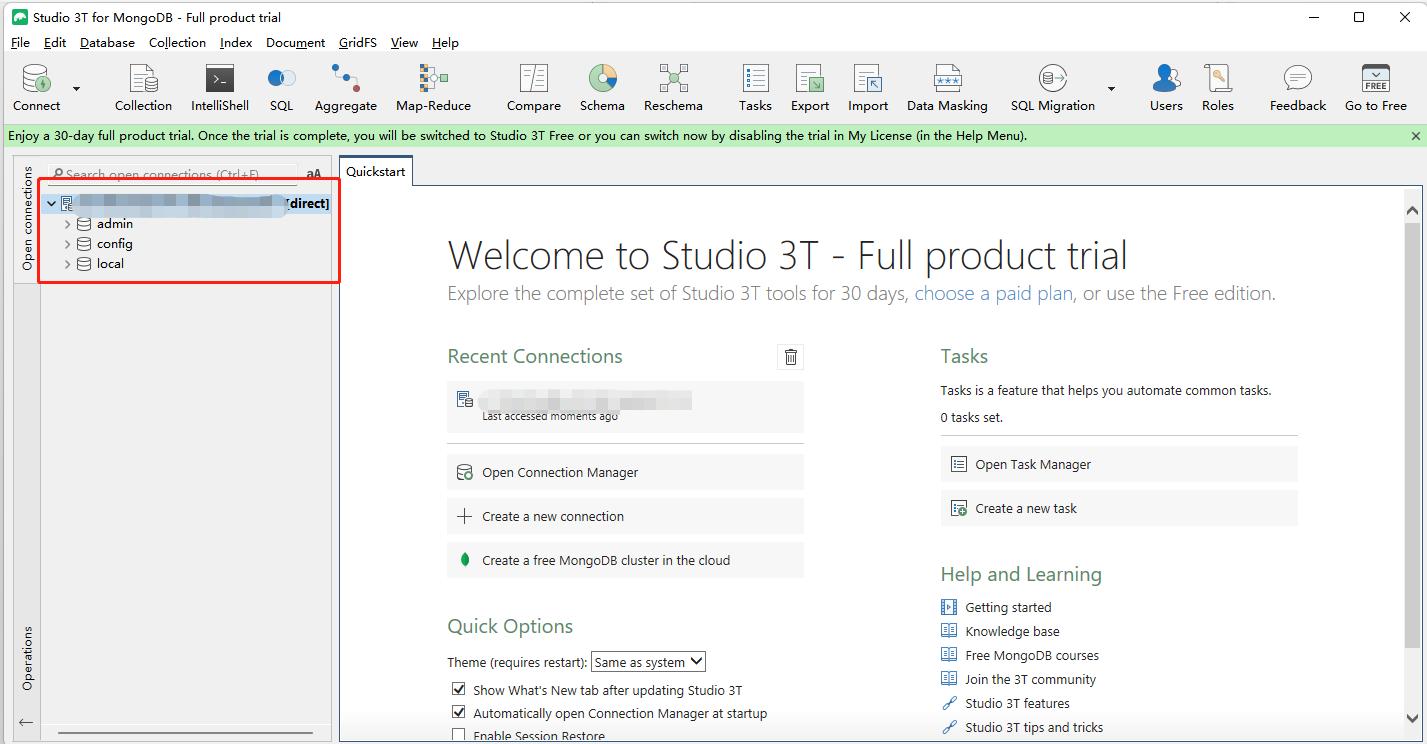This screenshot has height=744, width=1427.
Task: Open the Knowledge base link
Action: [x=1012, y=631]
